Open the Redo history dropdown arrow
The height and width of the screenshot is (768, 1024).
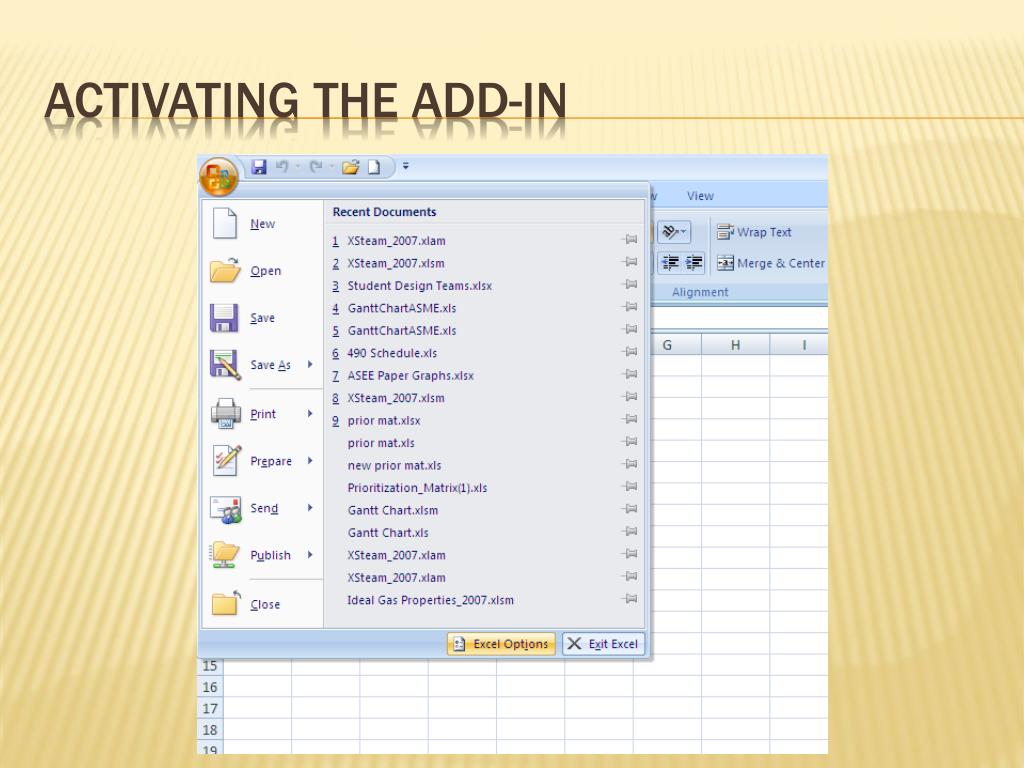click(331, 167)
